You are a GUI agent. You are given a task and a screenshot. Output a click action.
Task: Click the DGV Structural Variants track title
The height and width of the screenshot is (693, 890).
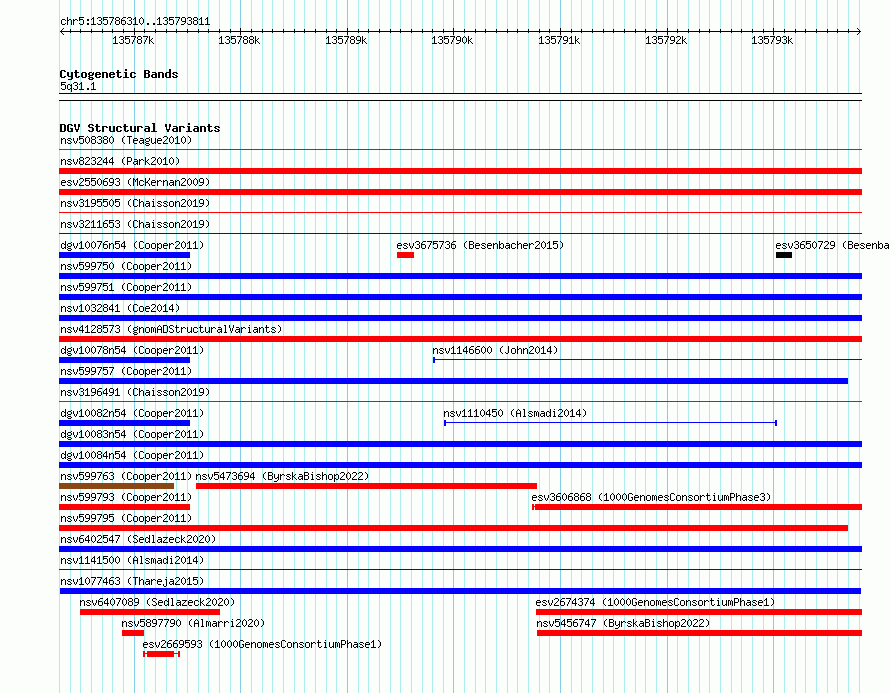[x=140, y=128]
